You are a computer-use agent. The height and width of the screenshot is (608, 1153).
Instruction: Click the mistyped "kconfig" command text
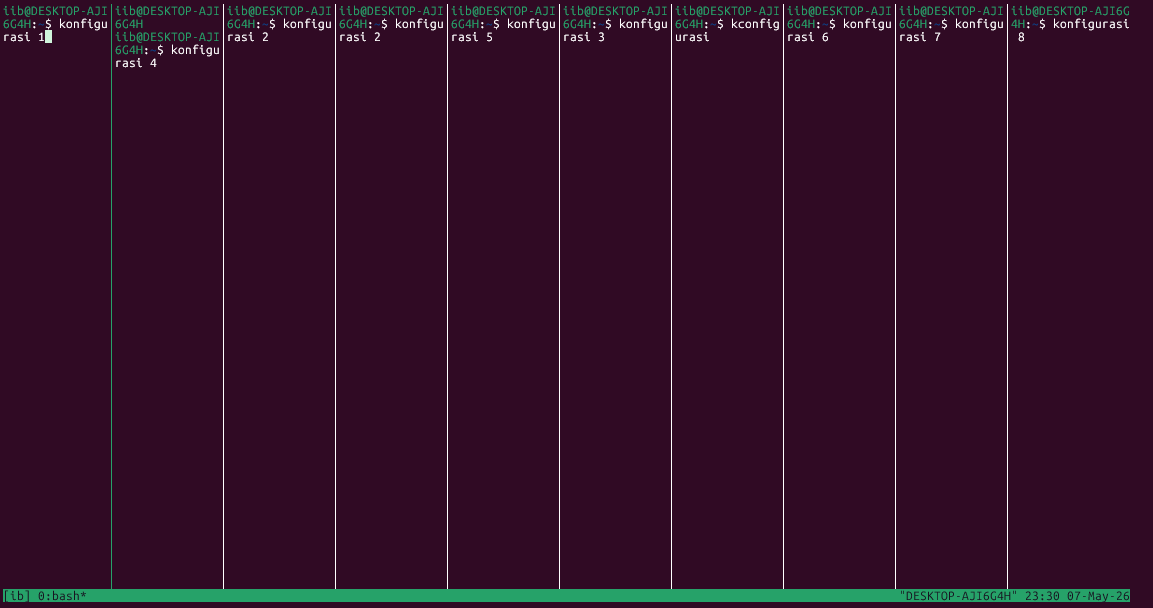tap(755, 24)
